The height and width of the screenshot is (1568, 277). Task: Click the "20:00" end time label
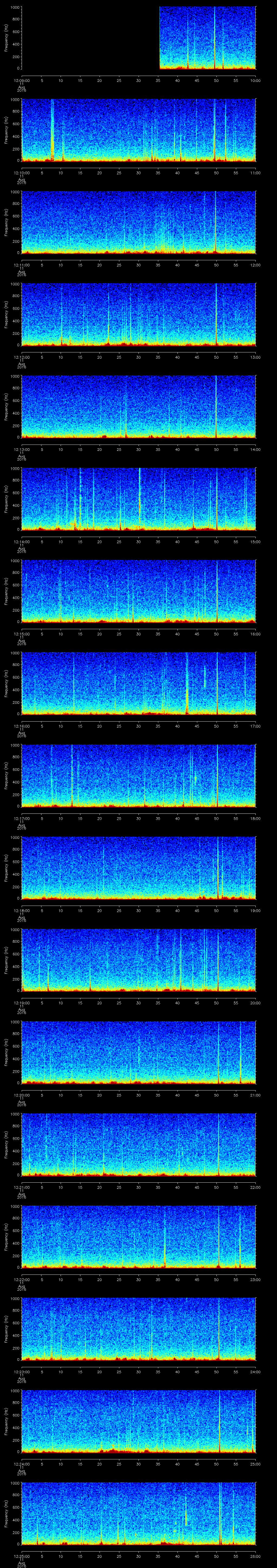[255, 1003]
